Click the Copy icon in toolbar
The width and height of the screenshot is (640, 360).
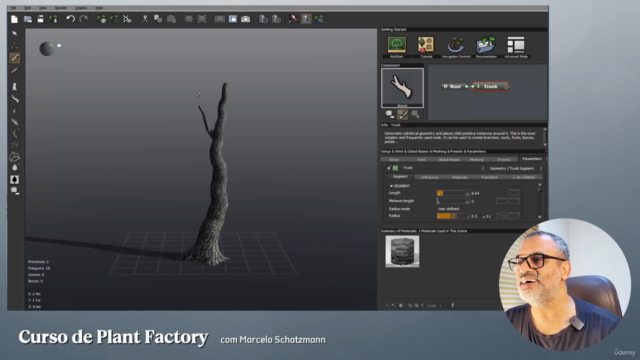158,19
